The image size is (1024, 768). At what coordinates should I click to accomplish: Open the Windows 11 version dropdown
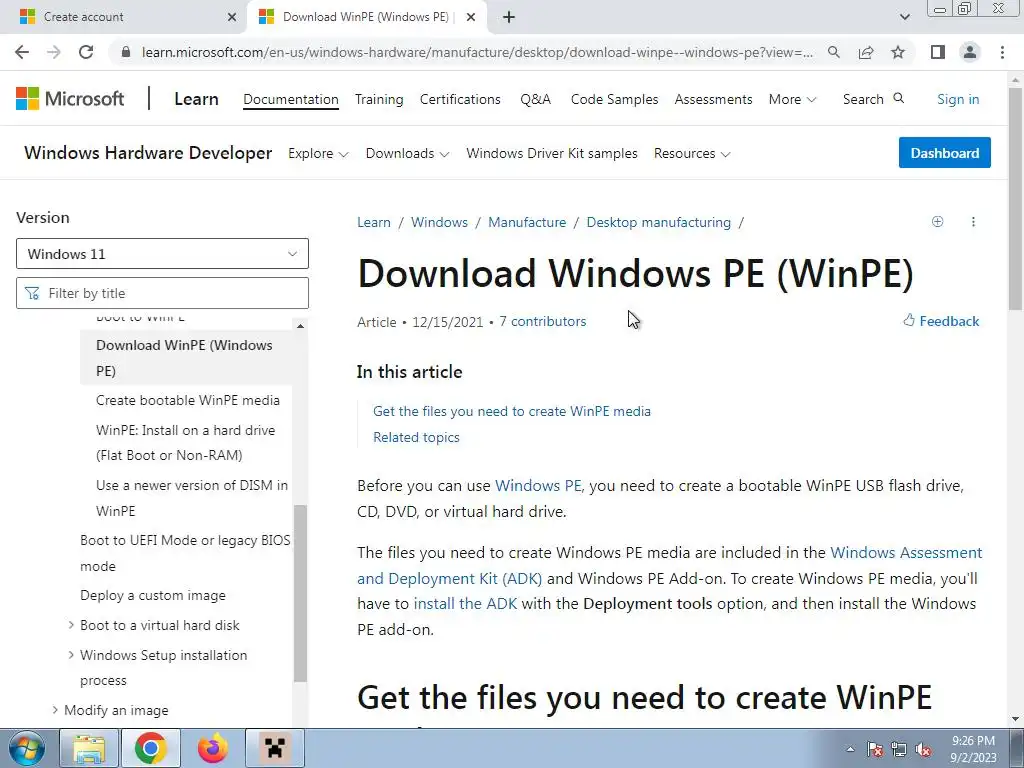(162, 253)
